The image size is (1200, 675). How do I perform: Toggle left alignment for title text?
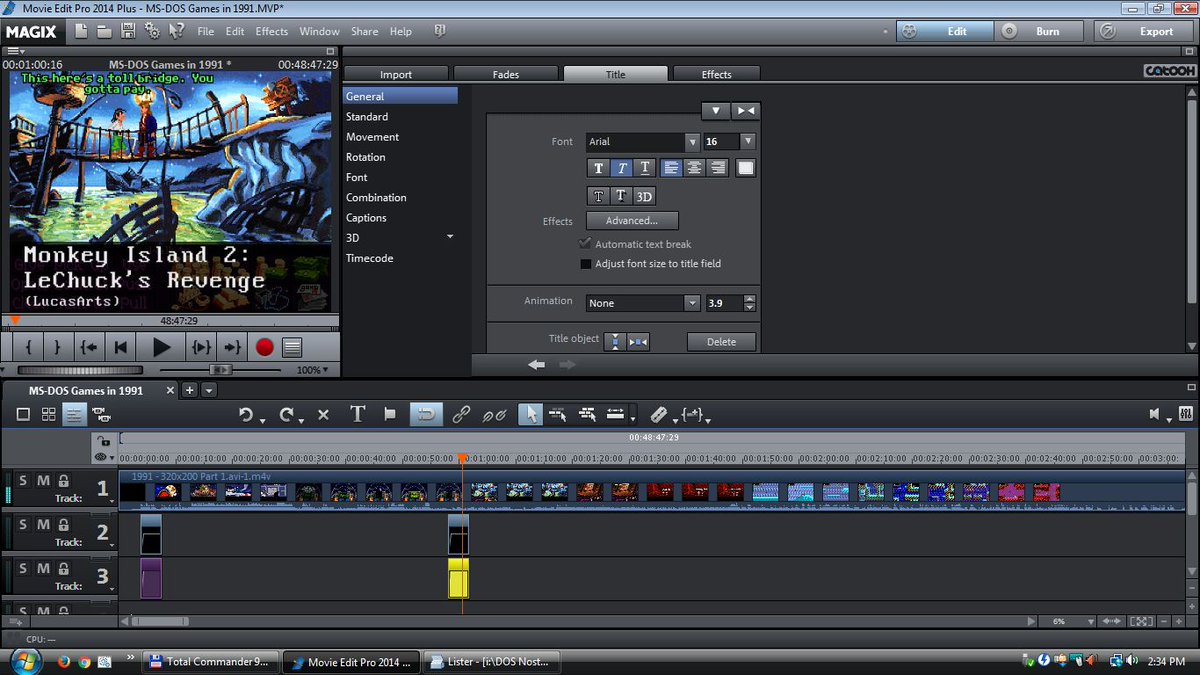[x=671, y=168]
